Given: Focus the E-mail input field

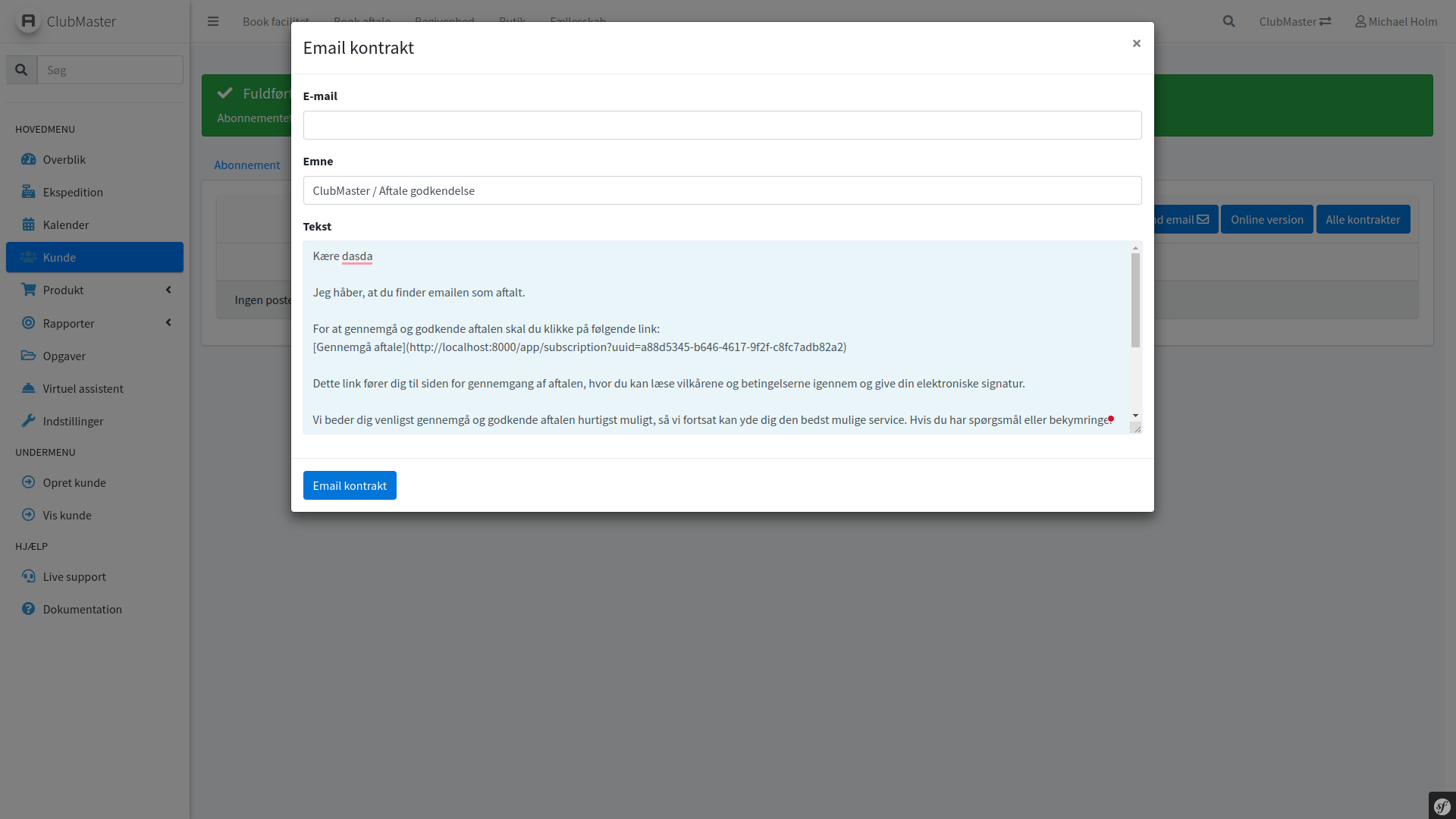Looking at the screenshot, I should 722,125.
